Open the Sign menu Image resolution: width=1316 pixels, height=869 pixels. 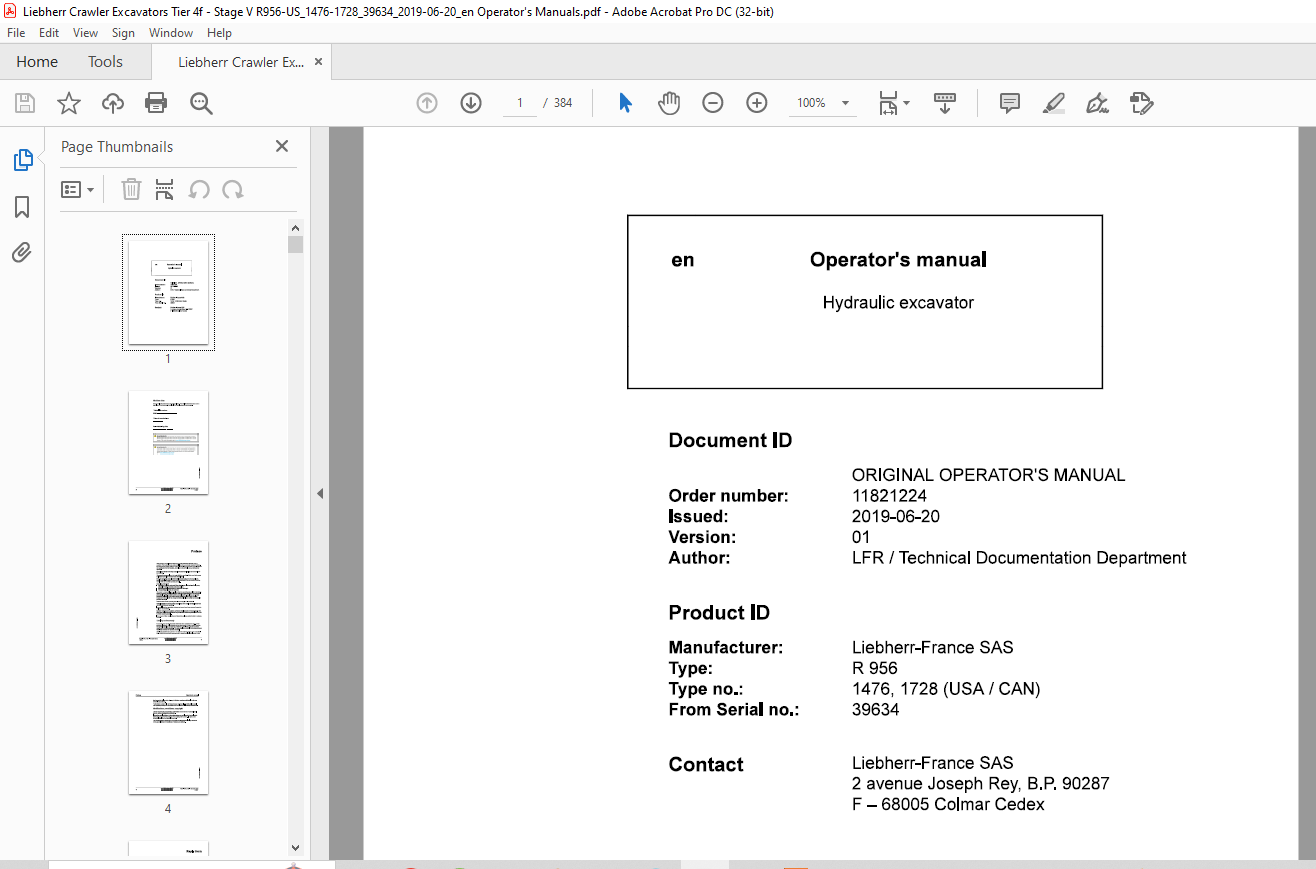coord(123,33)
